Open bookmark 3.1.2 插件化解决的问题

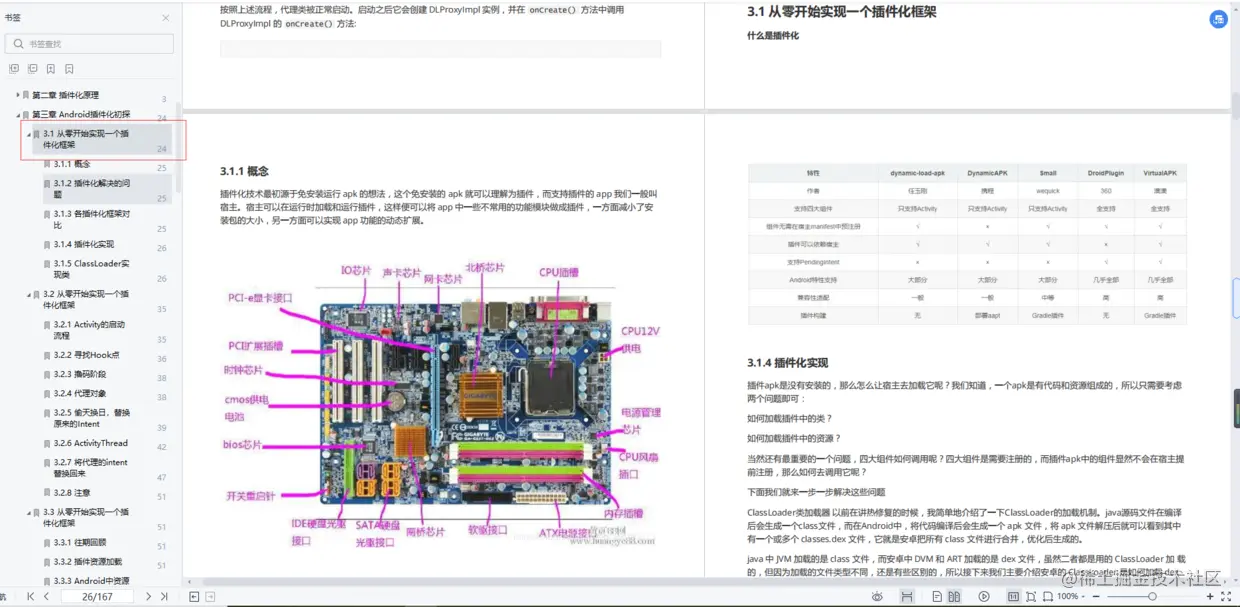point(91,189)
